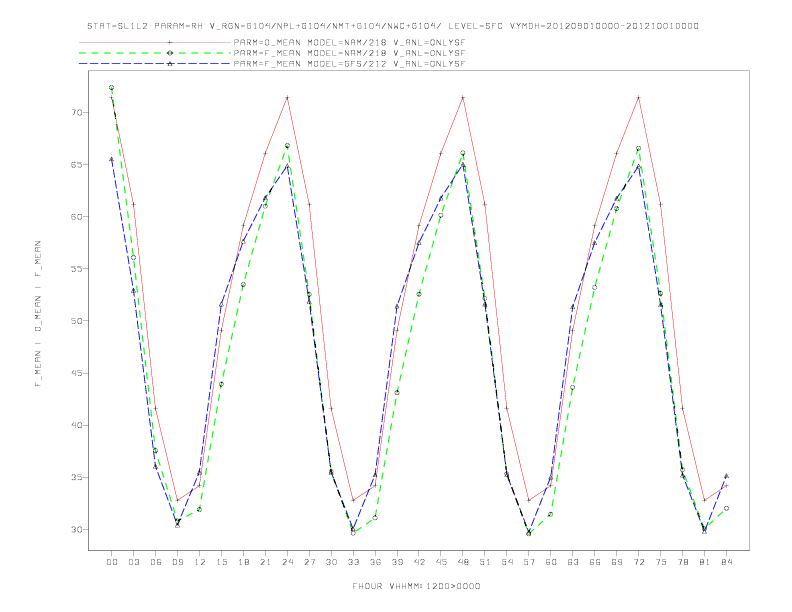Image resolution: width=792 pixels, height=612 pixels.
Task: Click the blue triangle data point at hour 00
Action: point(112,159)
